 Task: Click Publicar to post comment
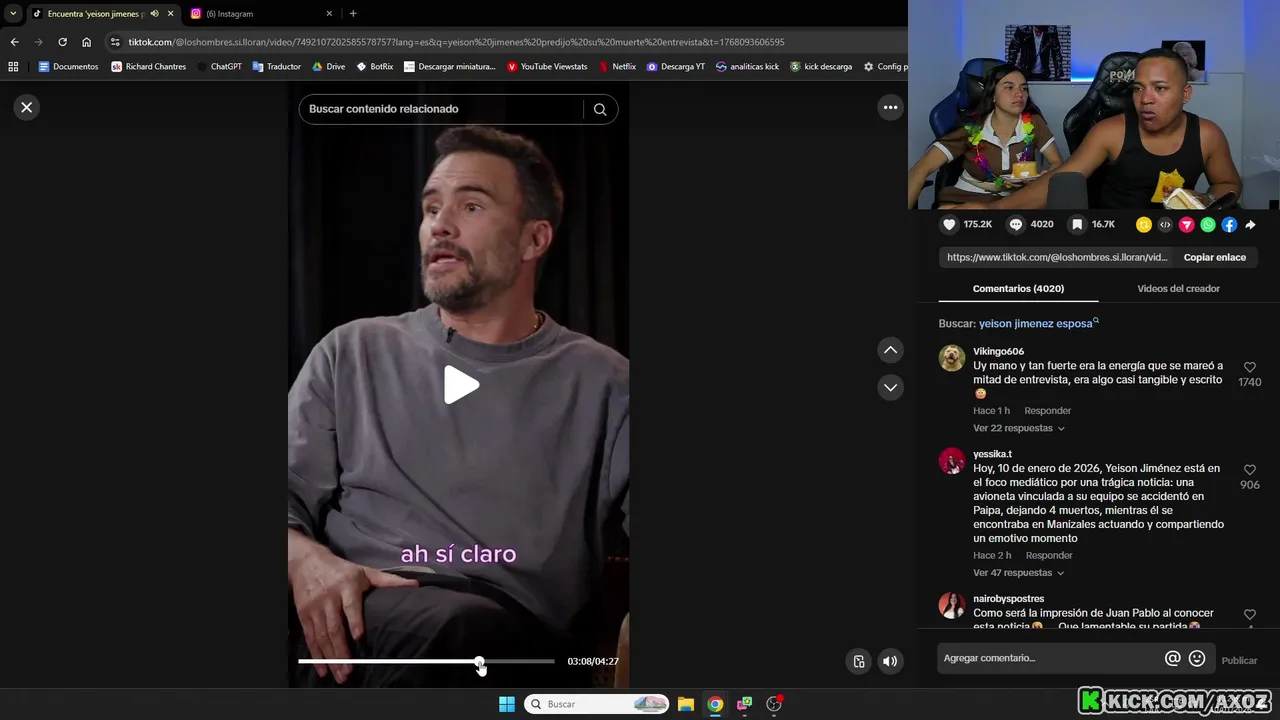click(1239, 660)
